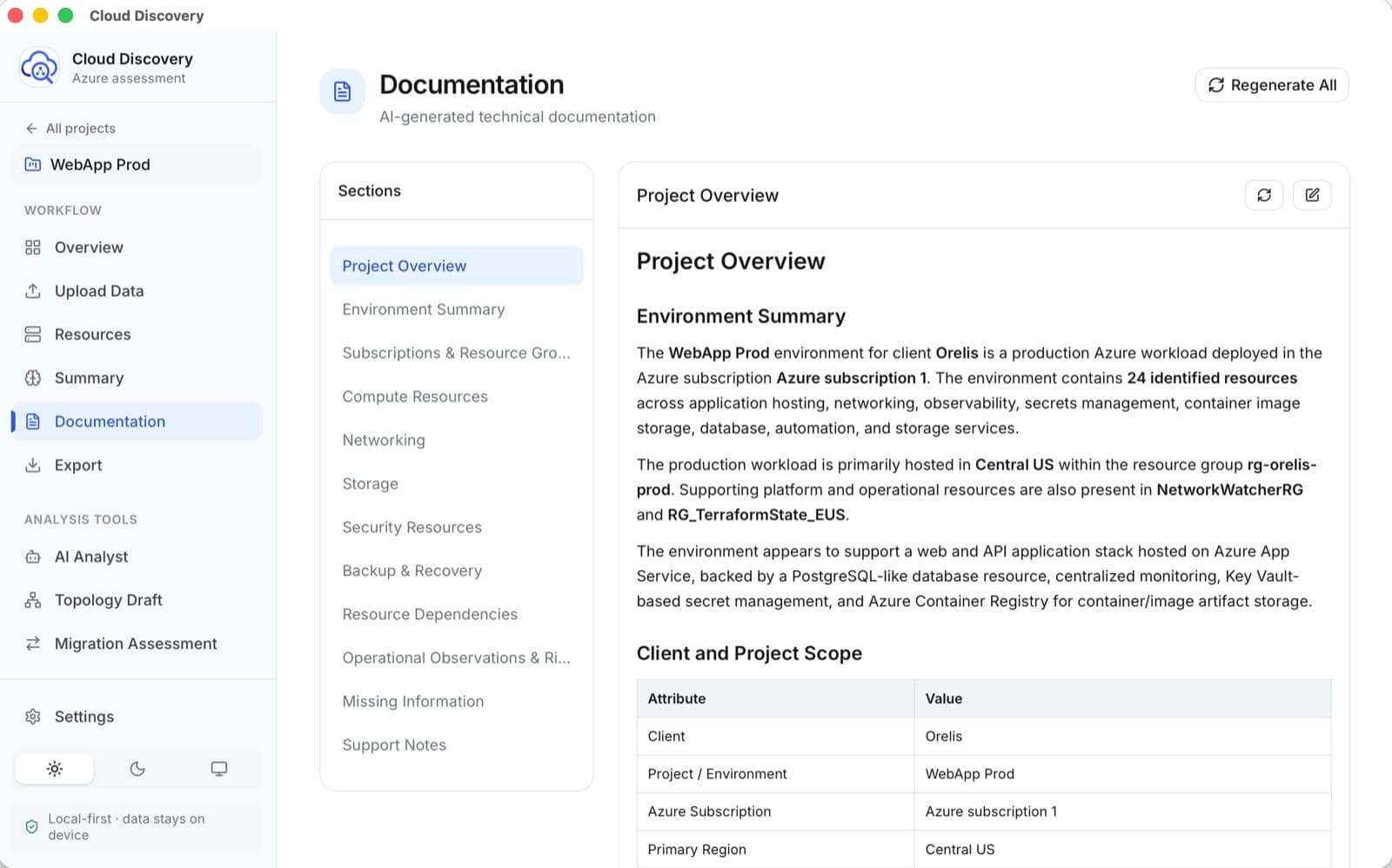
Task: Click the Central US value cell
Action: [1122, 850]
